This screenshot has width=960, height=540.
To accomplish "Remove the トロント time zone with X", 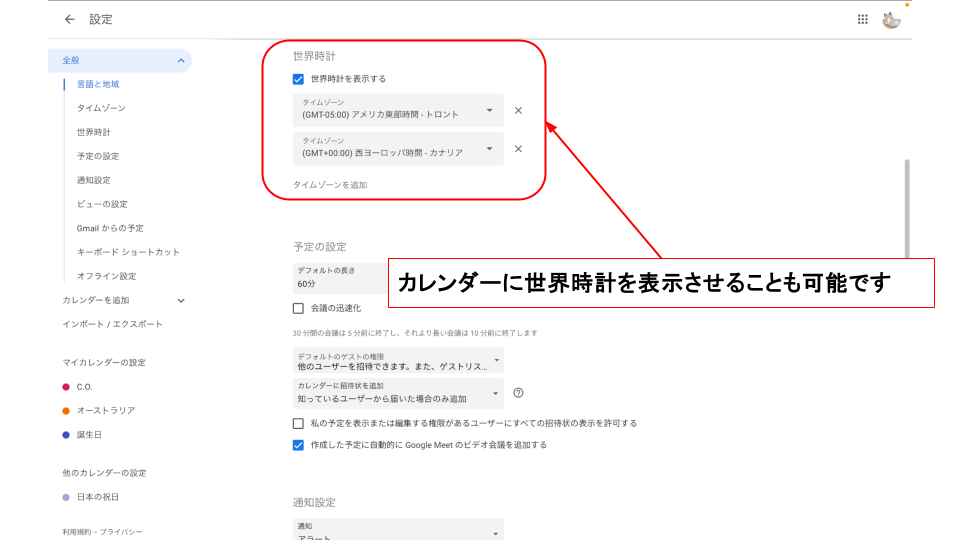I will (x=518, y=111).
